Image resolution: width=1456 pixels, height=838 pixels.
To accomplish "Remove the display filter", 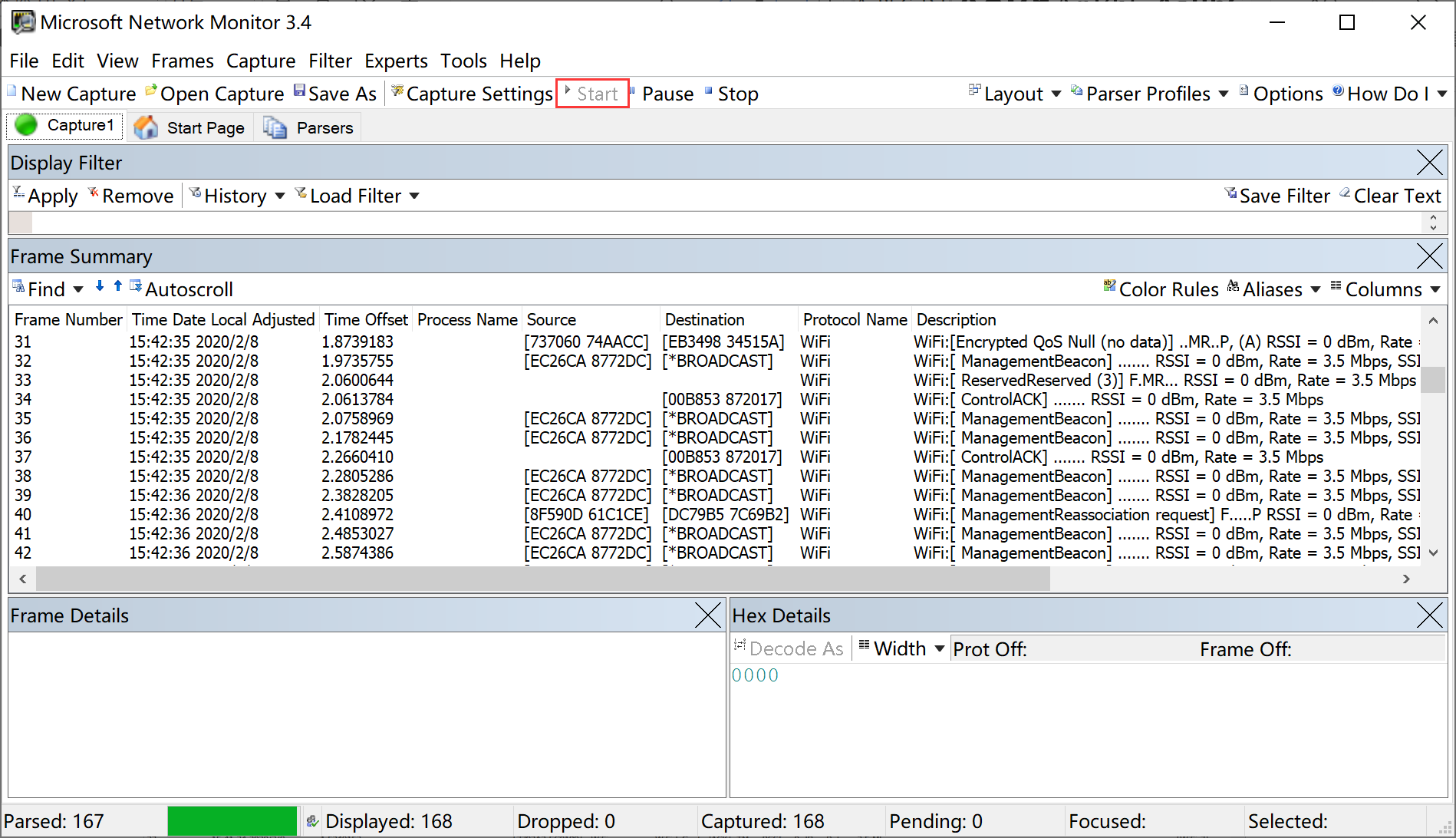I will point(130,196).
